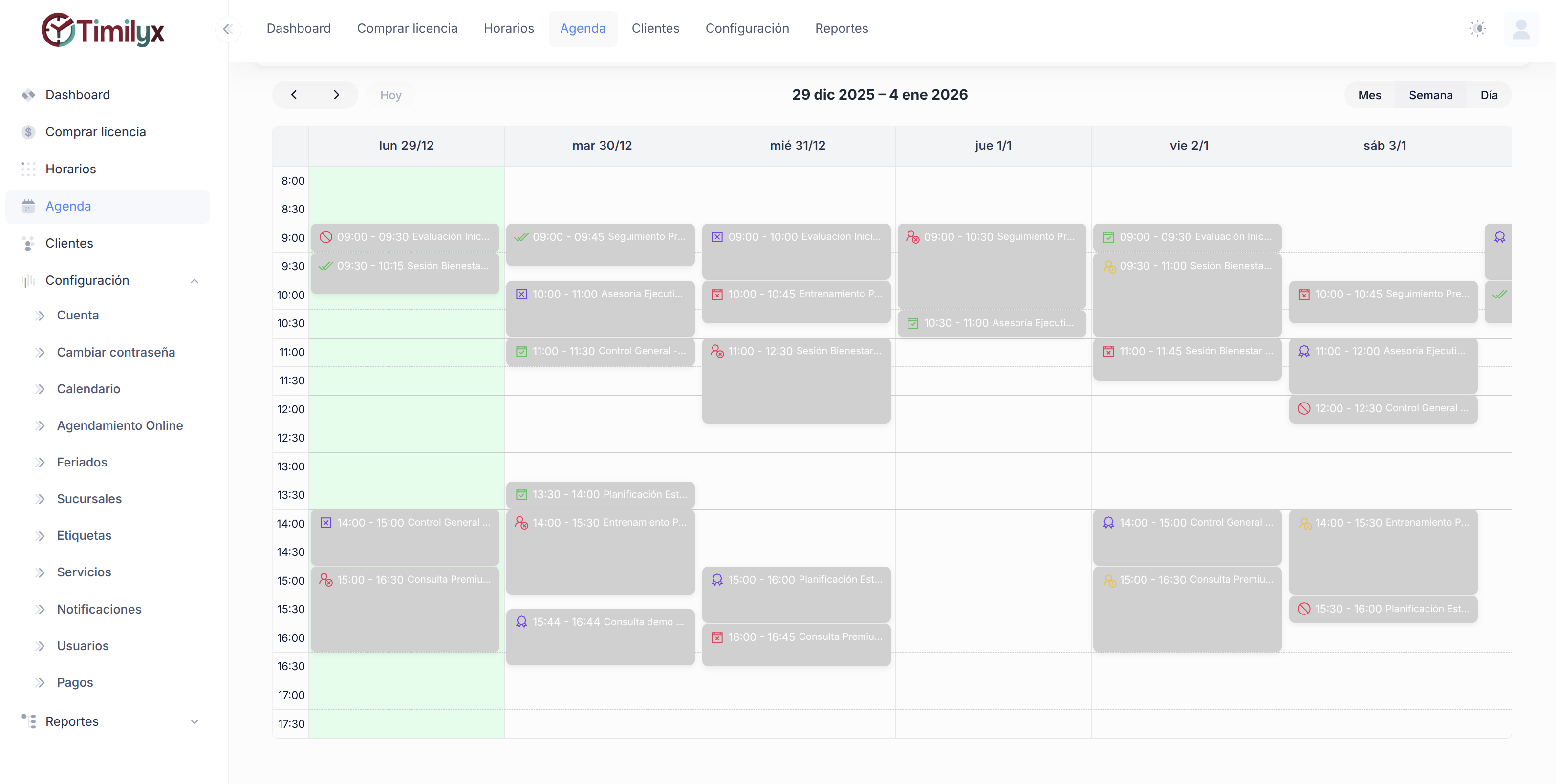Open the Clientes tab in top navigation

click(655, 28)
